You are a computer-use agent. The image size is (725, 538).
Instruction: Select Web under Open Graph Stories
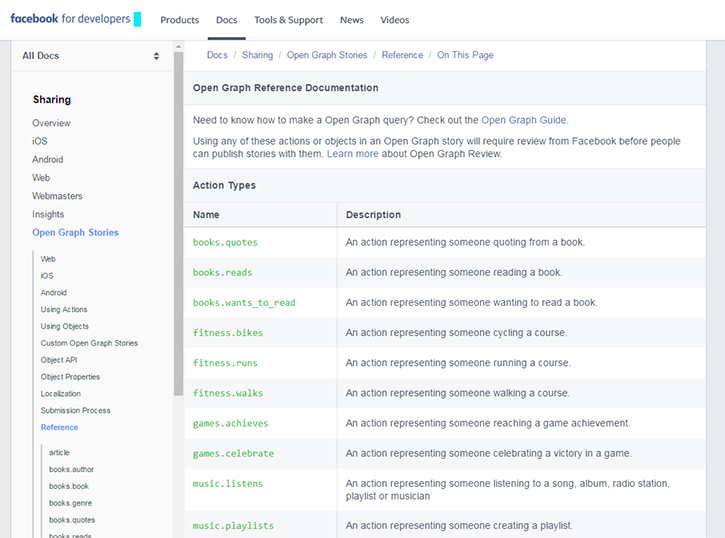point(48,259)
